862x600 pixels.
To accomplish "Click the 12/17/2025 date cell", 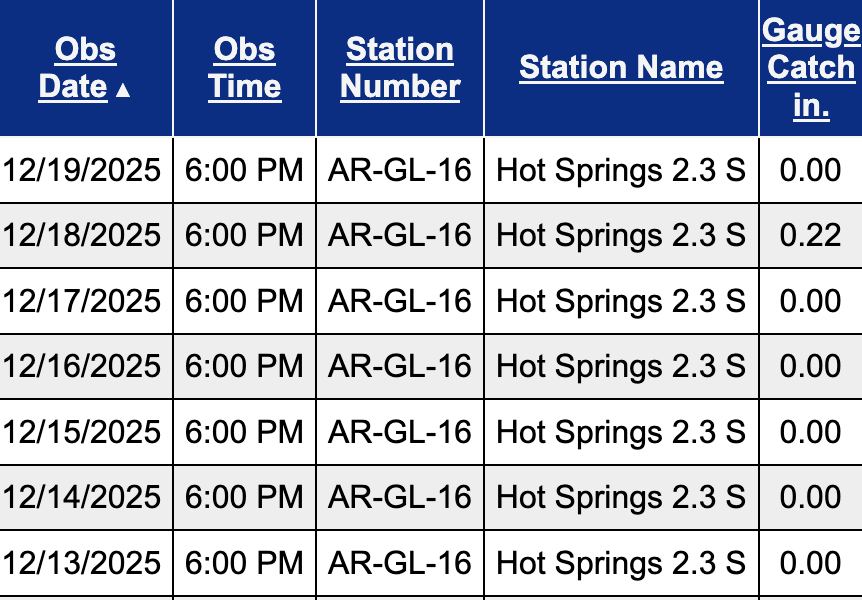I will pos(81,301).
